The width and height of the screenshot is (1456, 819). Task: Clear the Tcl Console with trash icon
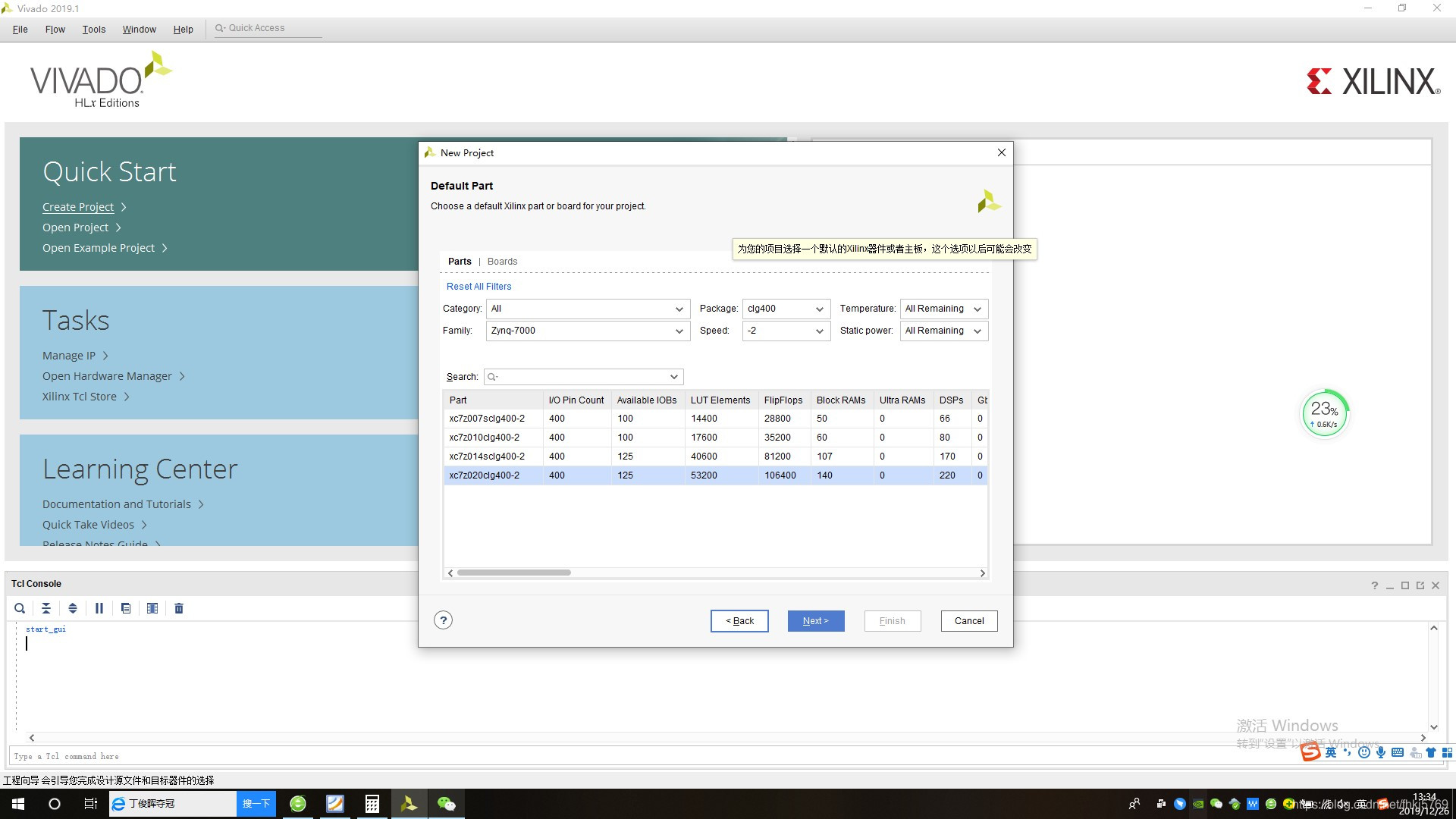(179, 608)
